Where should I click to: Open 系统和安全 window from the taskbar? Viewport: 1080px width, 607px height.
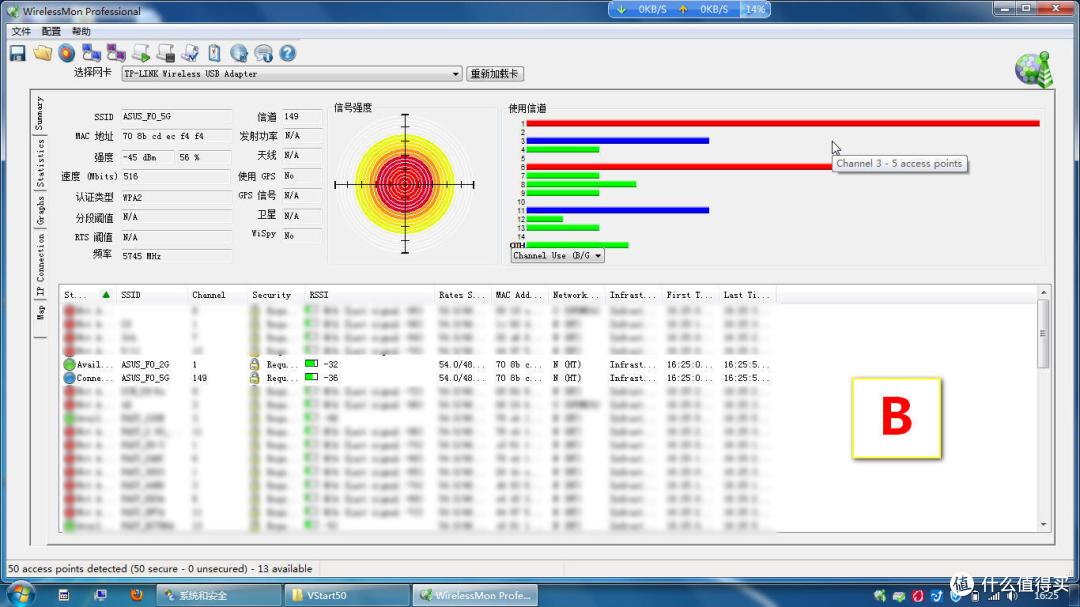[x=218, y=595]
